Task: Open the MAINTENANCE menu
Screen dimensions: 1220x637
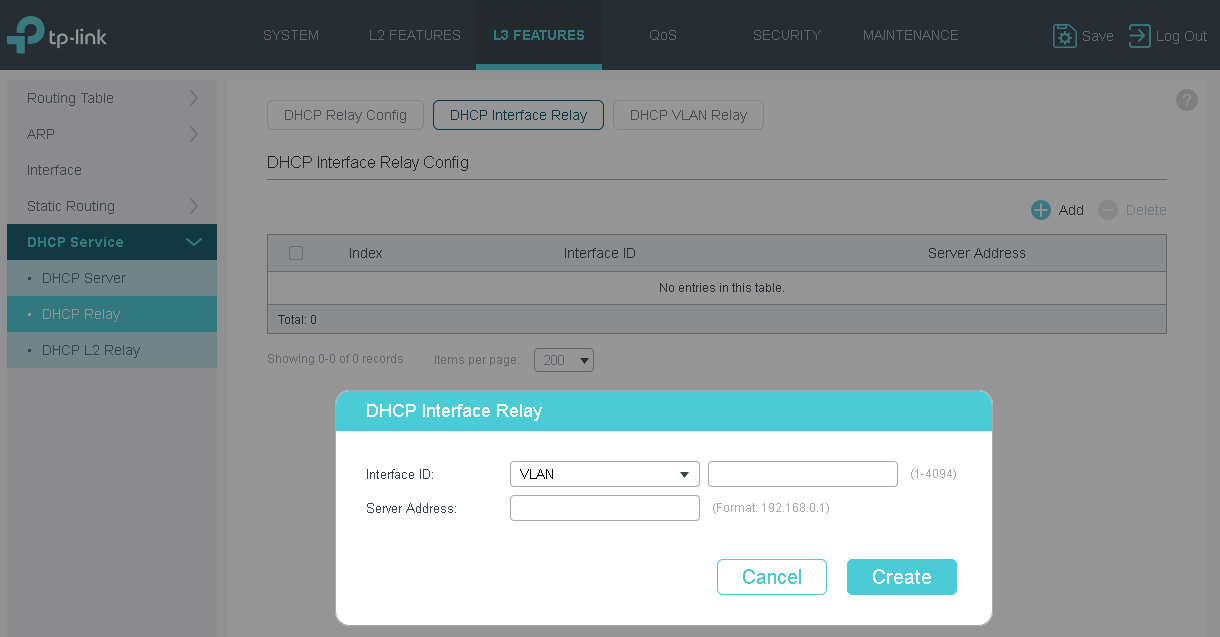Action: click(x=911, y=35)
